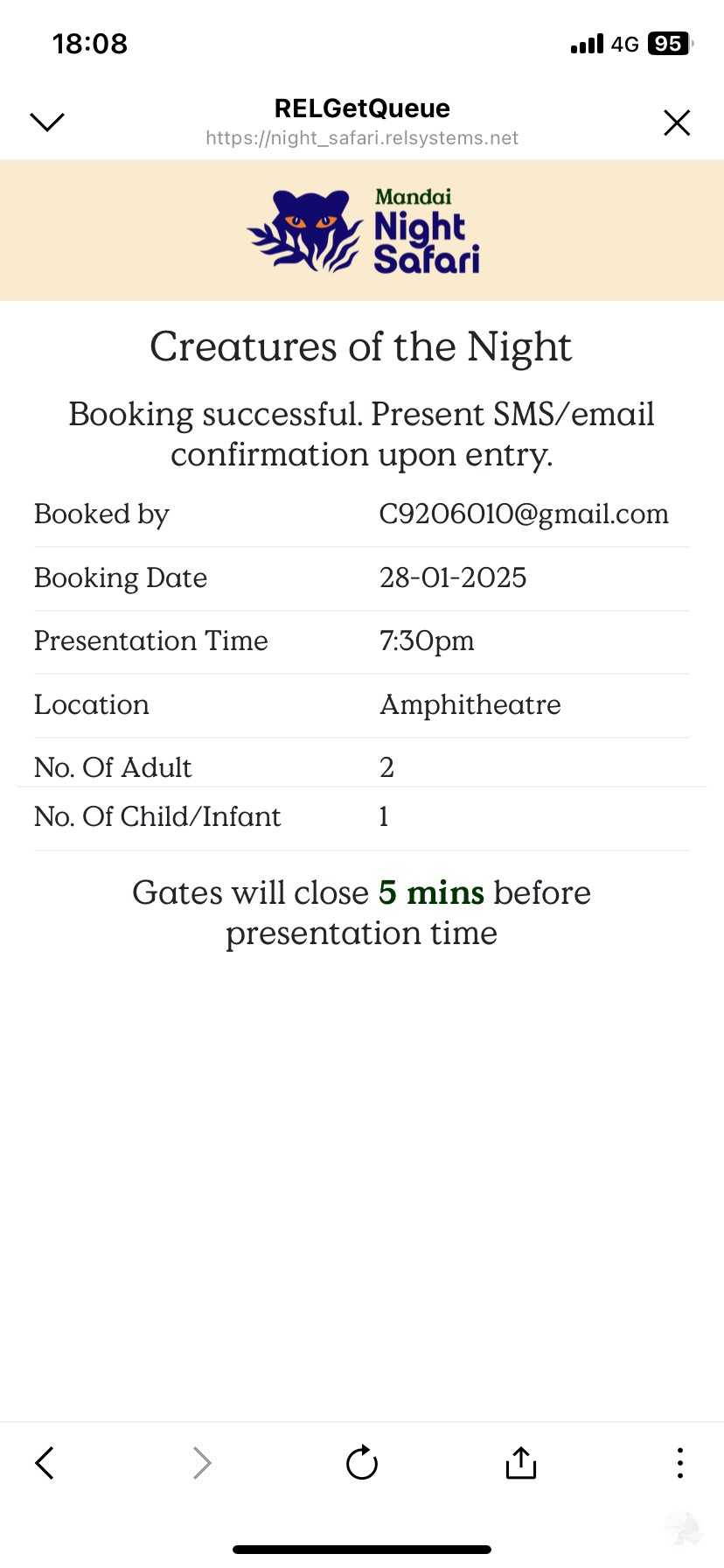
Task: Open the share sheet icon
Action: click(521, 1462)
